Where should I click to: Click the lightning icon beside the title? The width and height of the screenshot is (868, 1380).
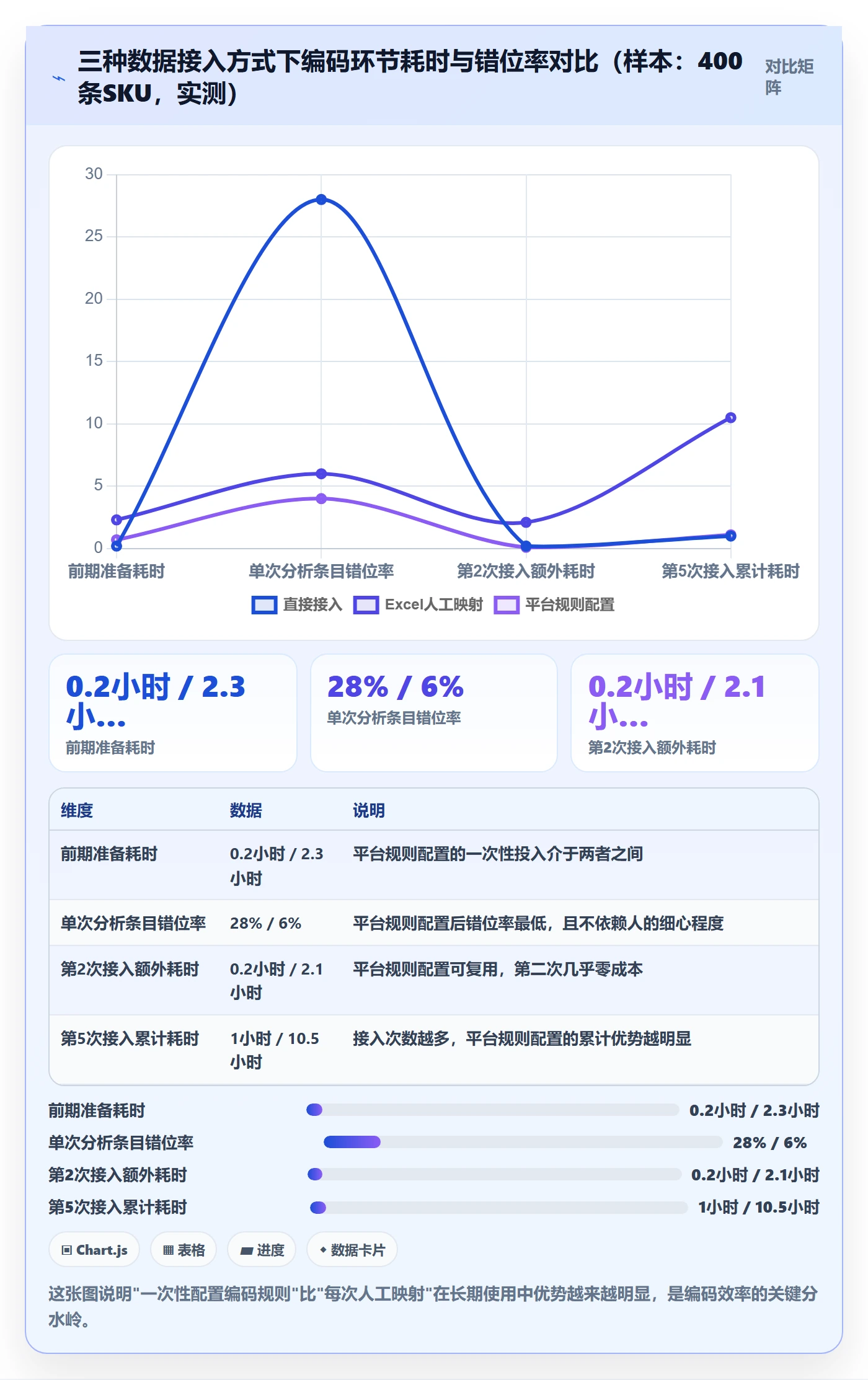click(59, 78)
